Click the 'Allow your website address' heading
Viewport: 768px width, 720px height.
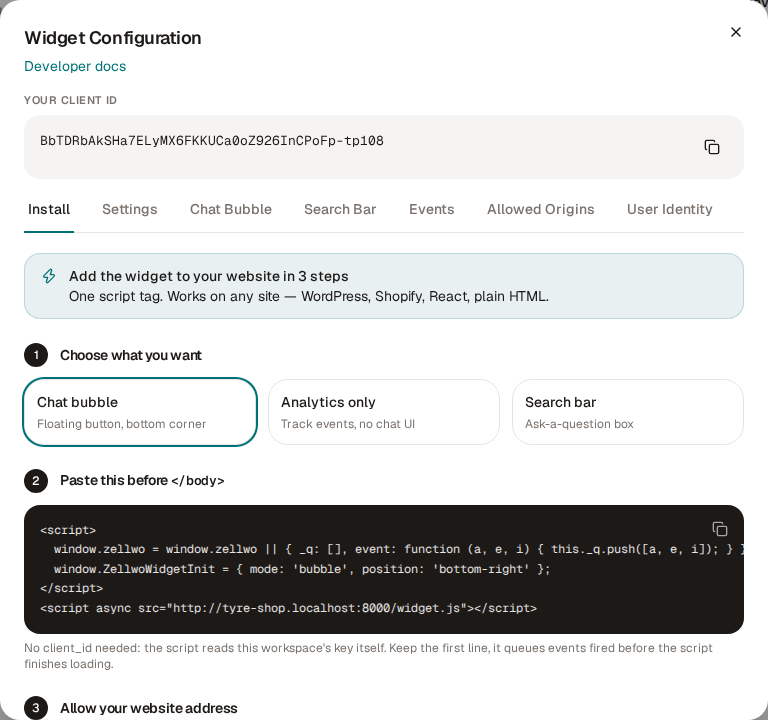pos(149,708)
